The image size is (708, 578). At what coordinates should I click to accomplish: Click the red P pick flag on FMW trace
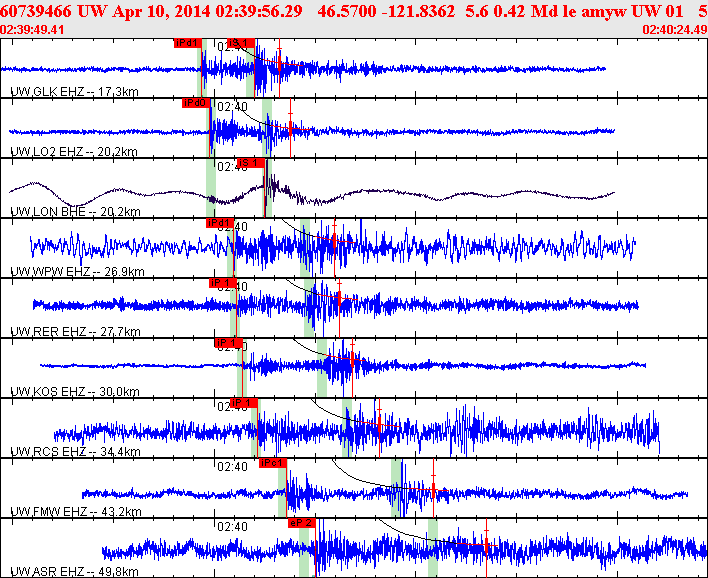[x=272, y=463]
